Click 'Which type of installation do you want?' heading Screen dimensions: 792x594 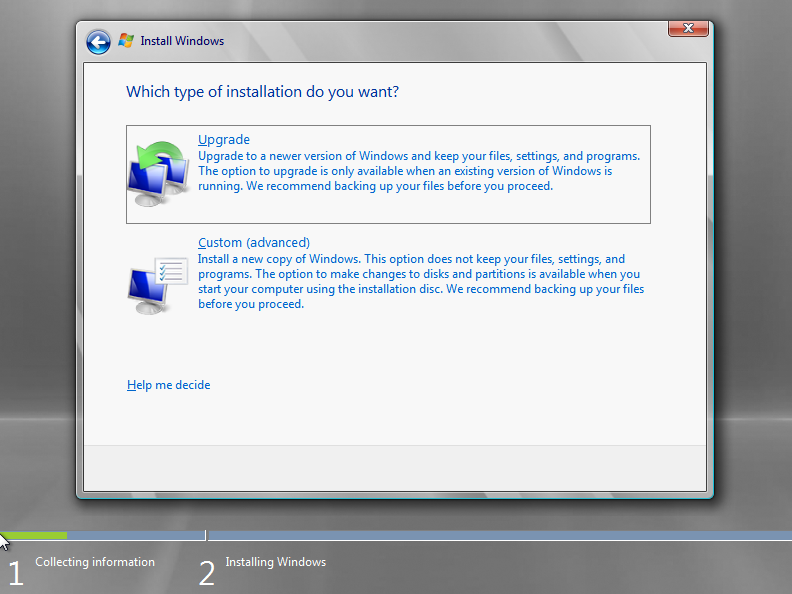263,92
